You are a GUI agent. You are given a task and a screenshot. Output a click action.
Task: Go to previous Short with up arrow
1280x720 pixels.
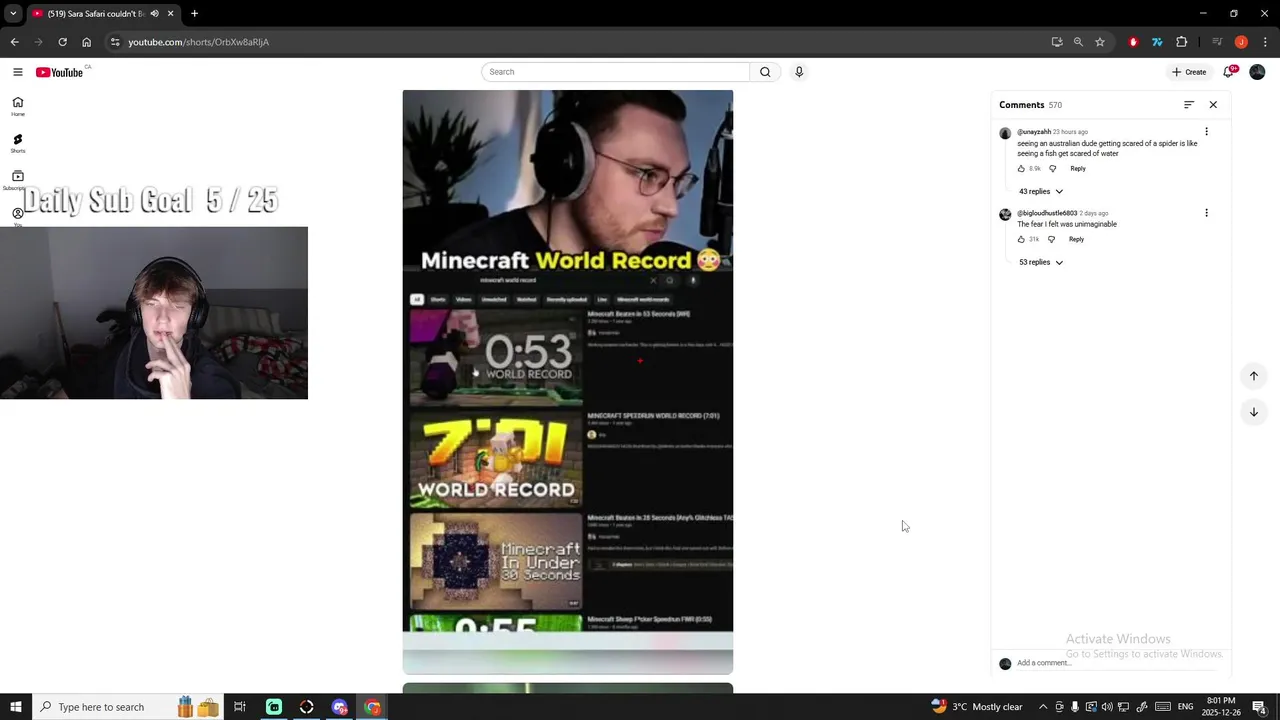coord(1253,376)
